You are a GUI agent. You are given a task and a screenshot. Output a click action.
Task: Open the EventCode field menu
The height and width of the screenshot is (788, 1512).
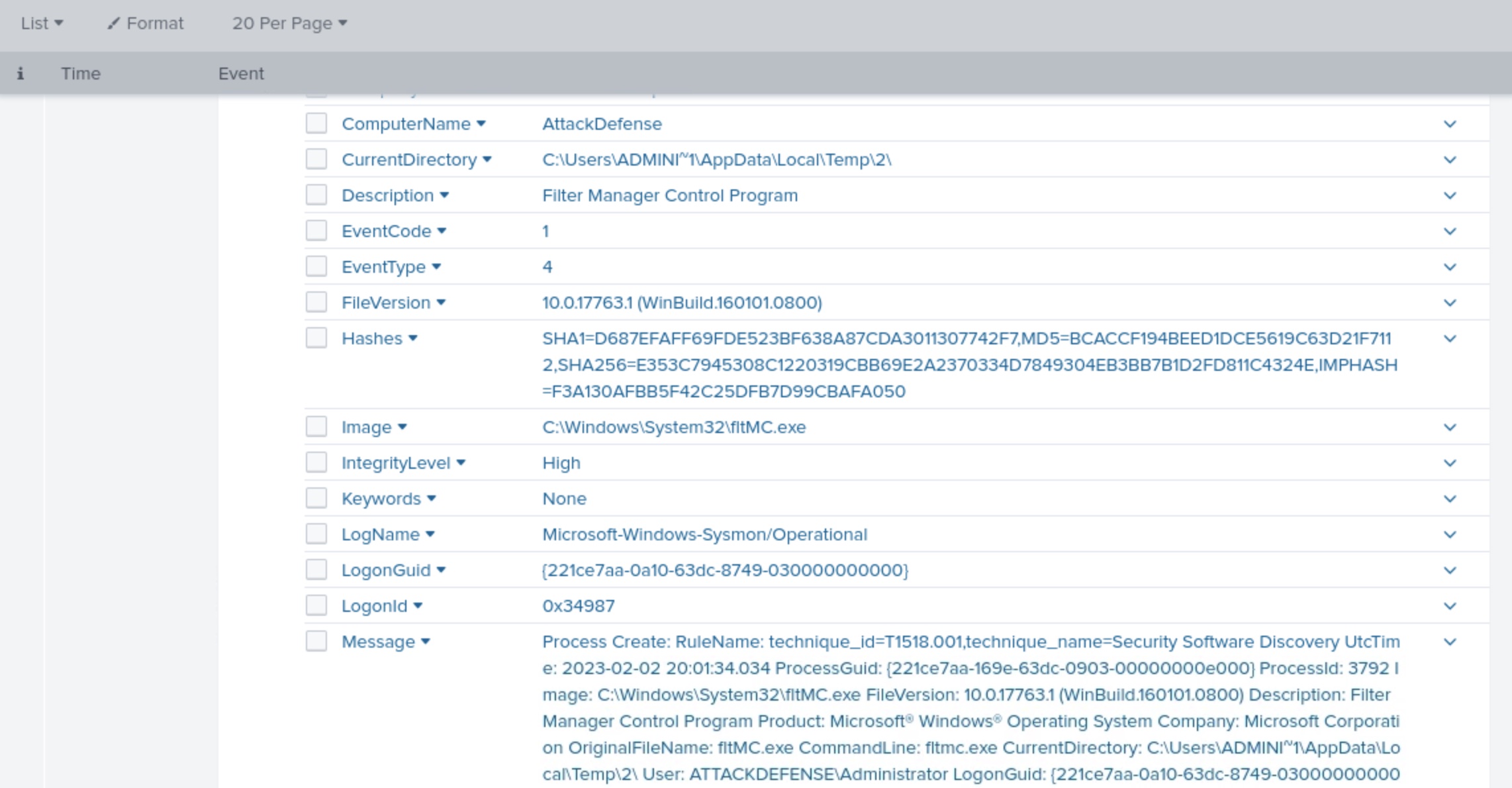(394, 231)
